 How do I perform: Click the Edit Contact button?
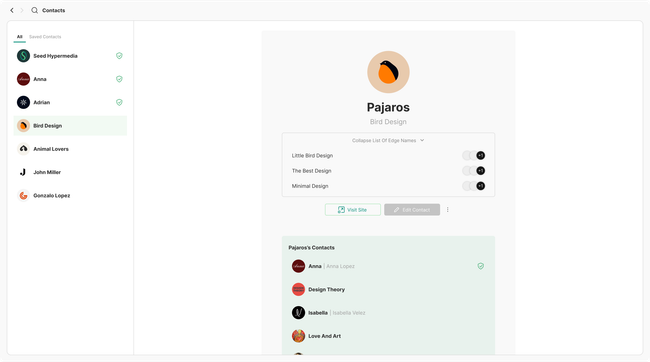tap(412, 210)
